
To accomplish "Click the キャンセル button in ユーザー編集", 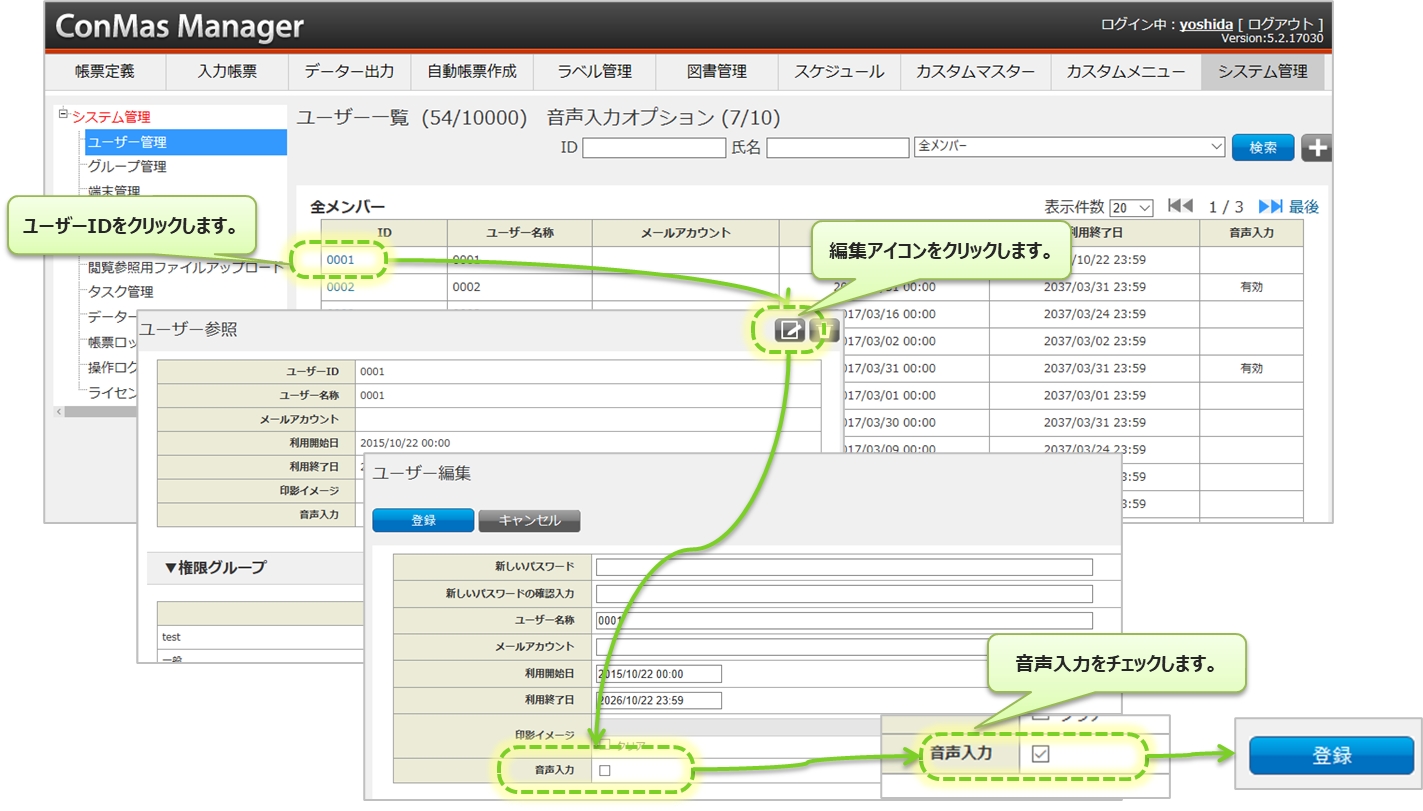I will pyautogui.click(x=529, y=521).
